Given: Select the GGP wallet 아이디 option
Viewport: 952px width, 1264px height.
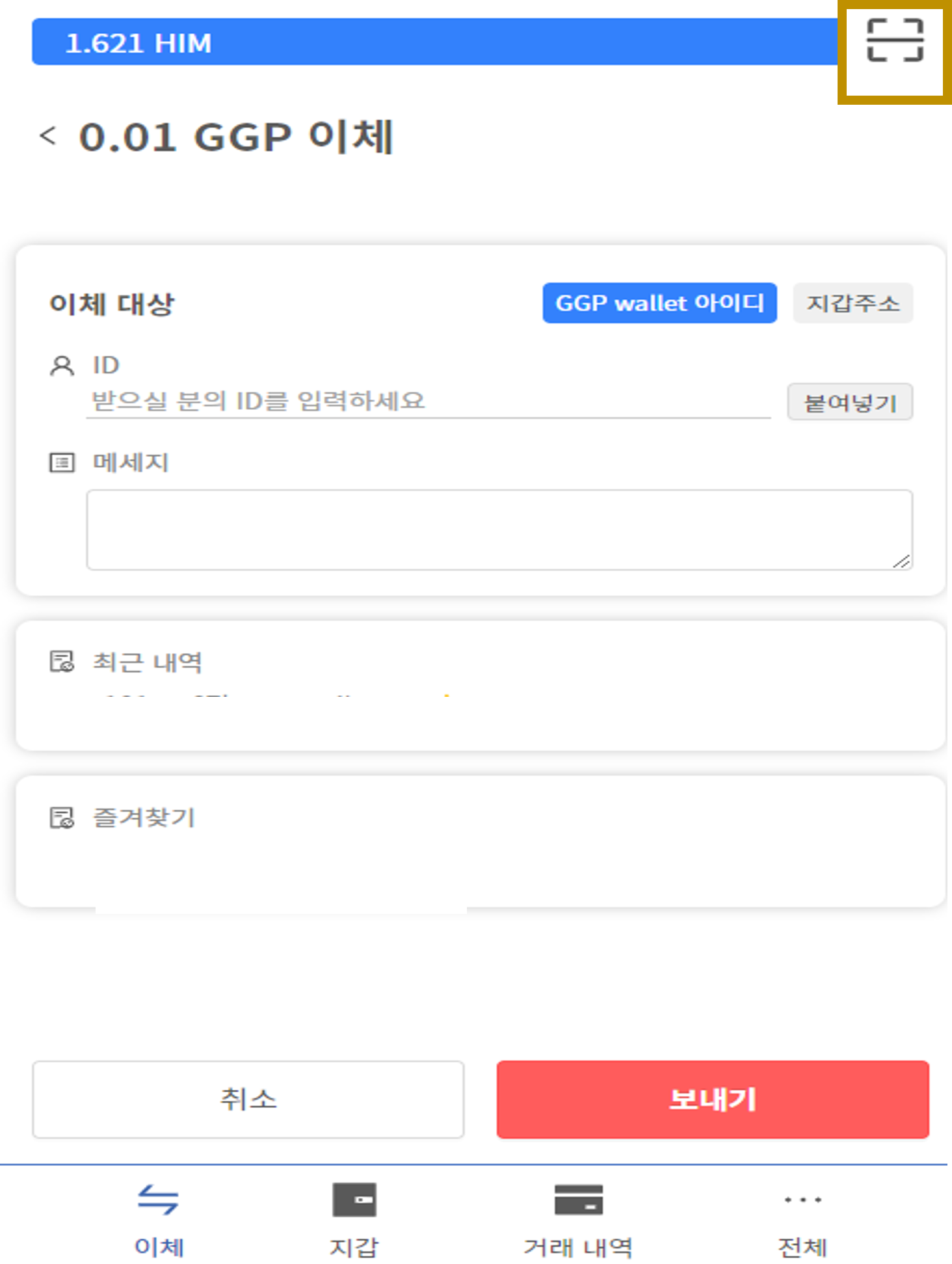Looking at the screenshot, I should [659, 303].
